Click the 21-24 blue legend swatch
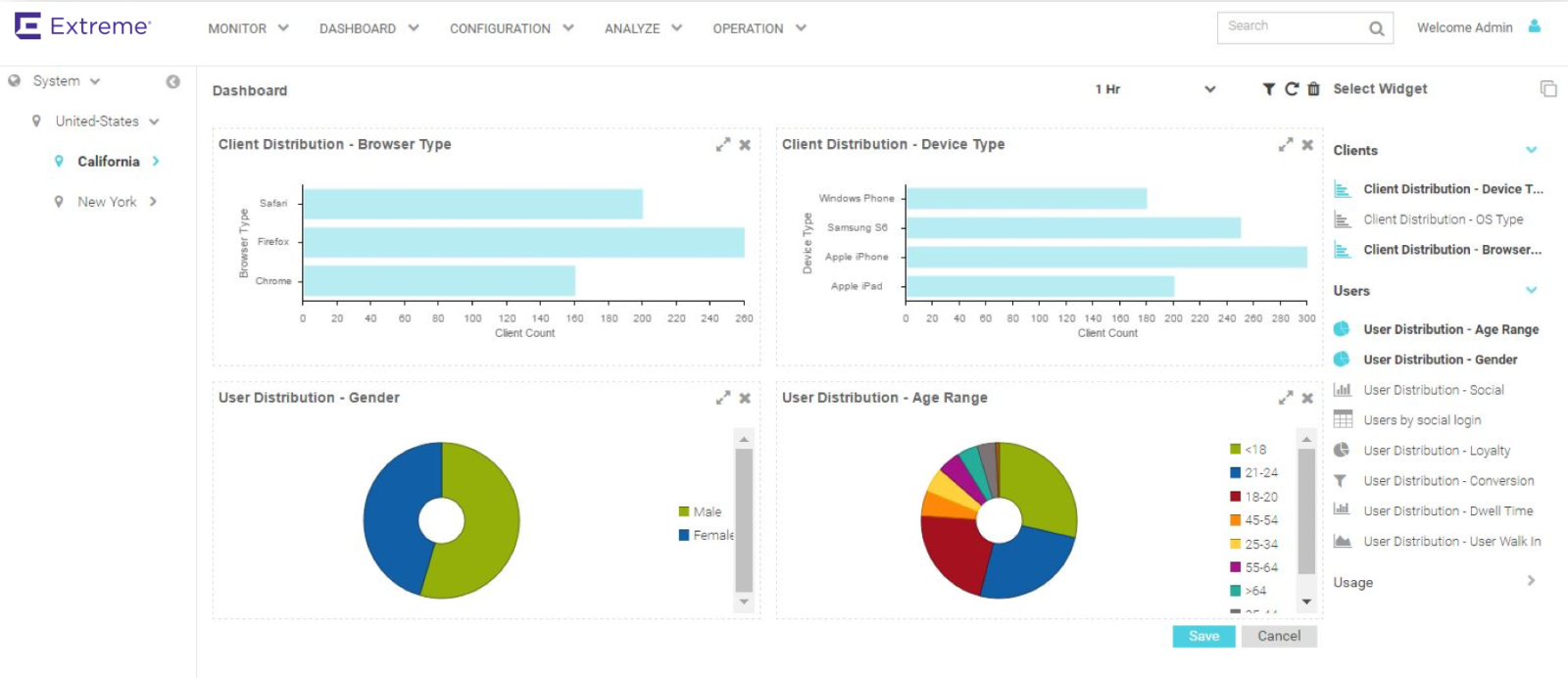1568x678 pixels. click(1236, 472)
